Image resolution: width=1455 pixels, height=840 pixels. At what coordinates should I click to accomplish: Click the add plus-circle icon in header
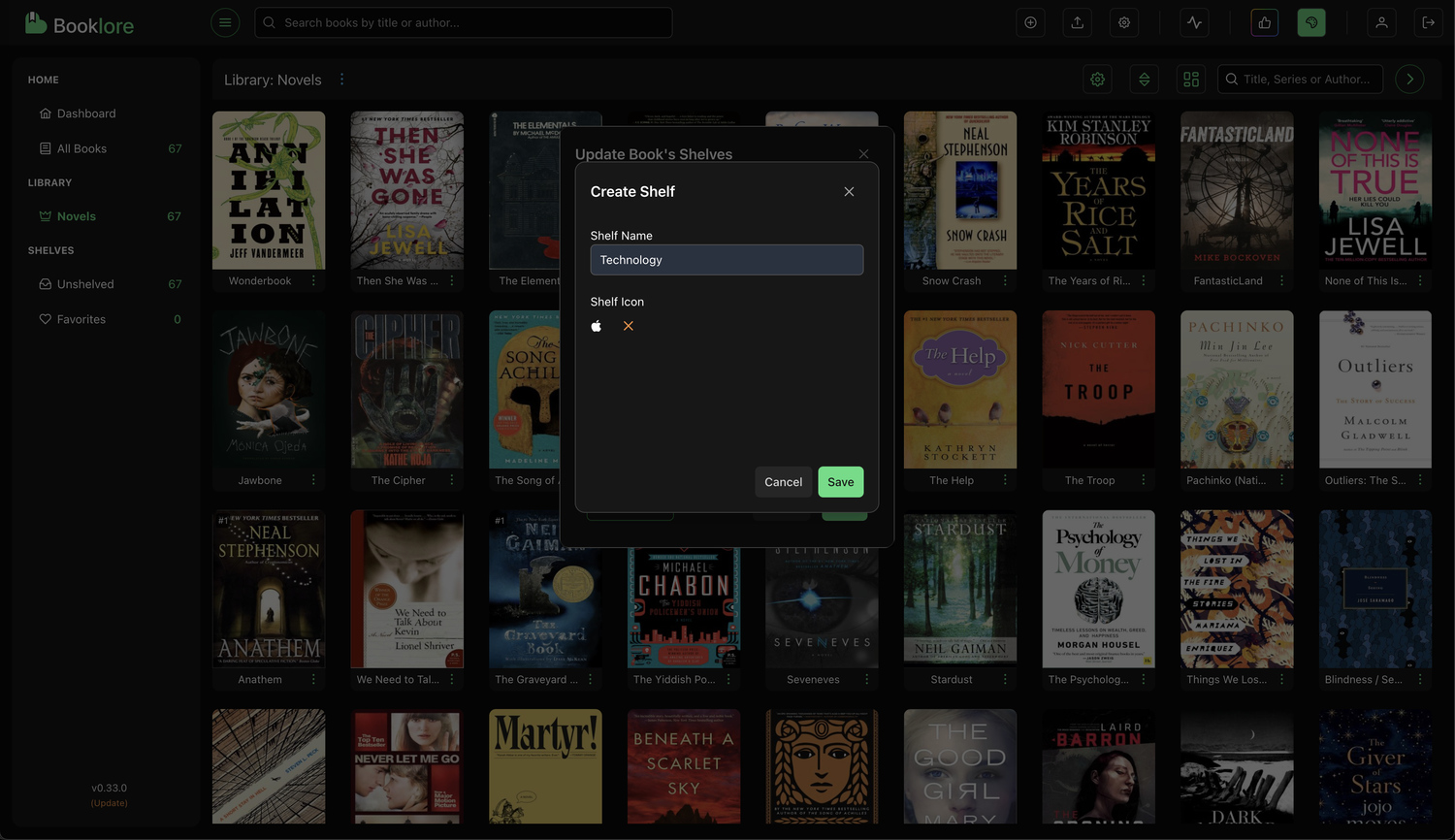coord(1031,22)
